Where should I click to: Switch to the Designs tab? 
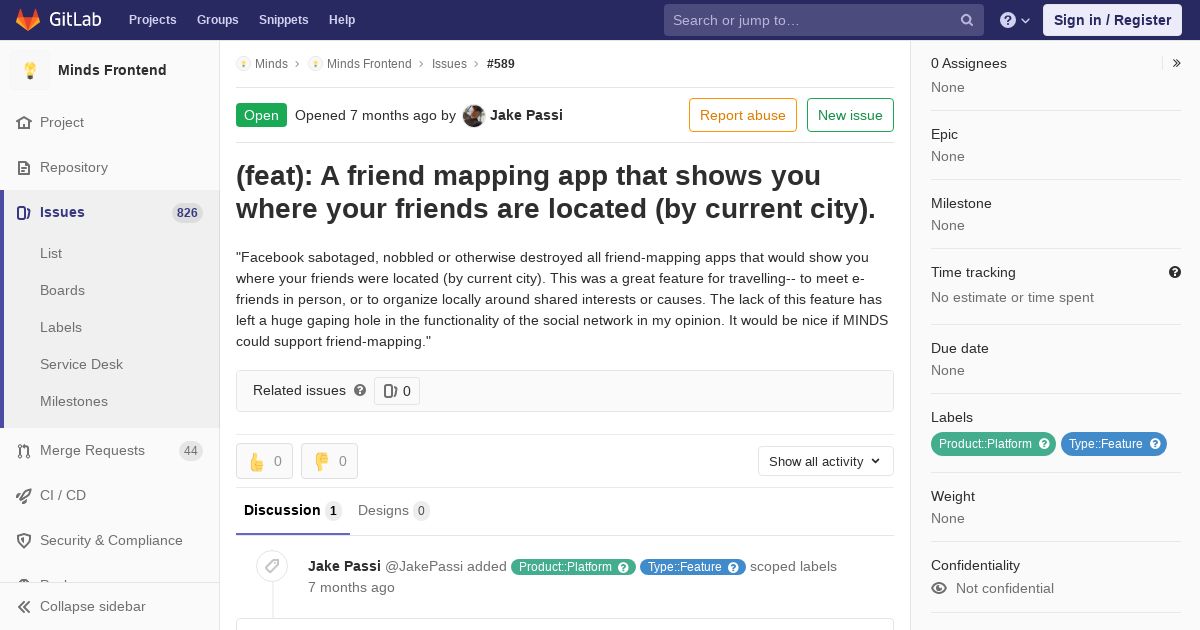click(393, 511)
